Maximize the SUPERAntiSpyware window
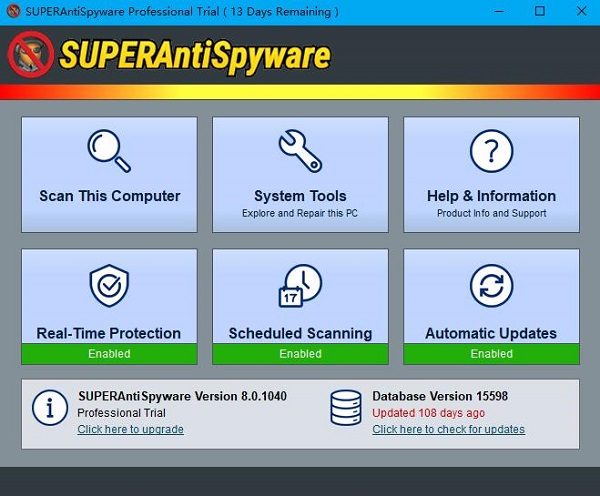Viewport: 600px width, 496px height. (x=540, y=11)
